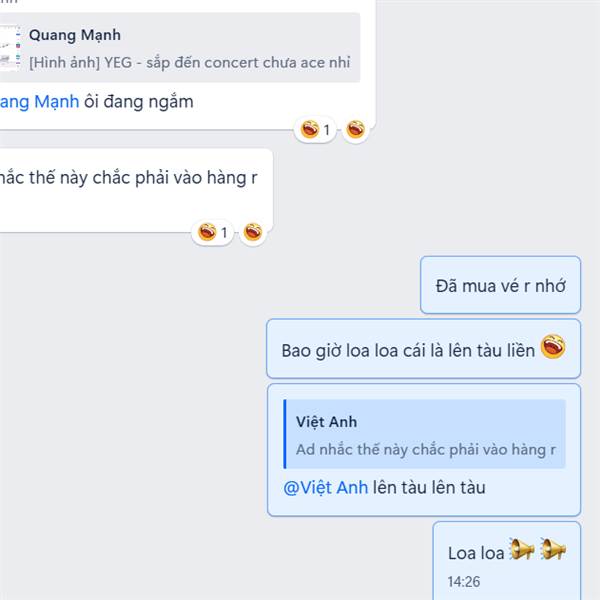Click the 'Loa loa' message text
The height and width of the screenshot is (600, 600).
pyautogui.click(x=476, y=553)
